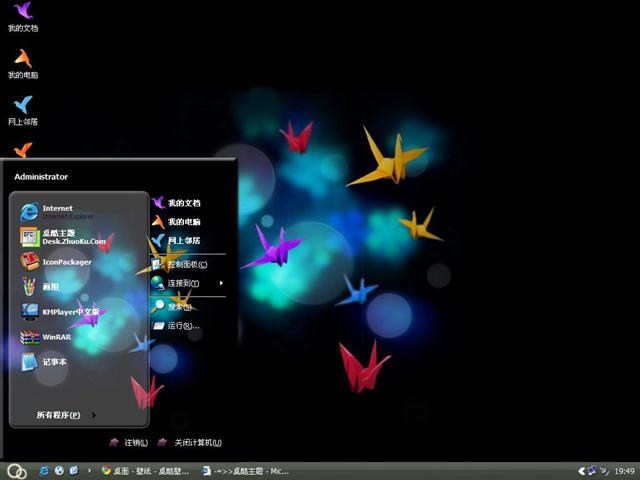Open 搜索(S) search entry in Start menu
Screen dimensions: 640x480
tap(171, 307)
